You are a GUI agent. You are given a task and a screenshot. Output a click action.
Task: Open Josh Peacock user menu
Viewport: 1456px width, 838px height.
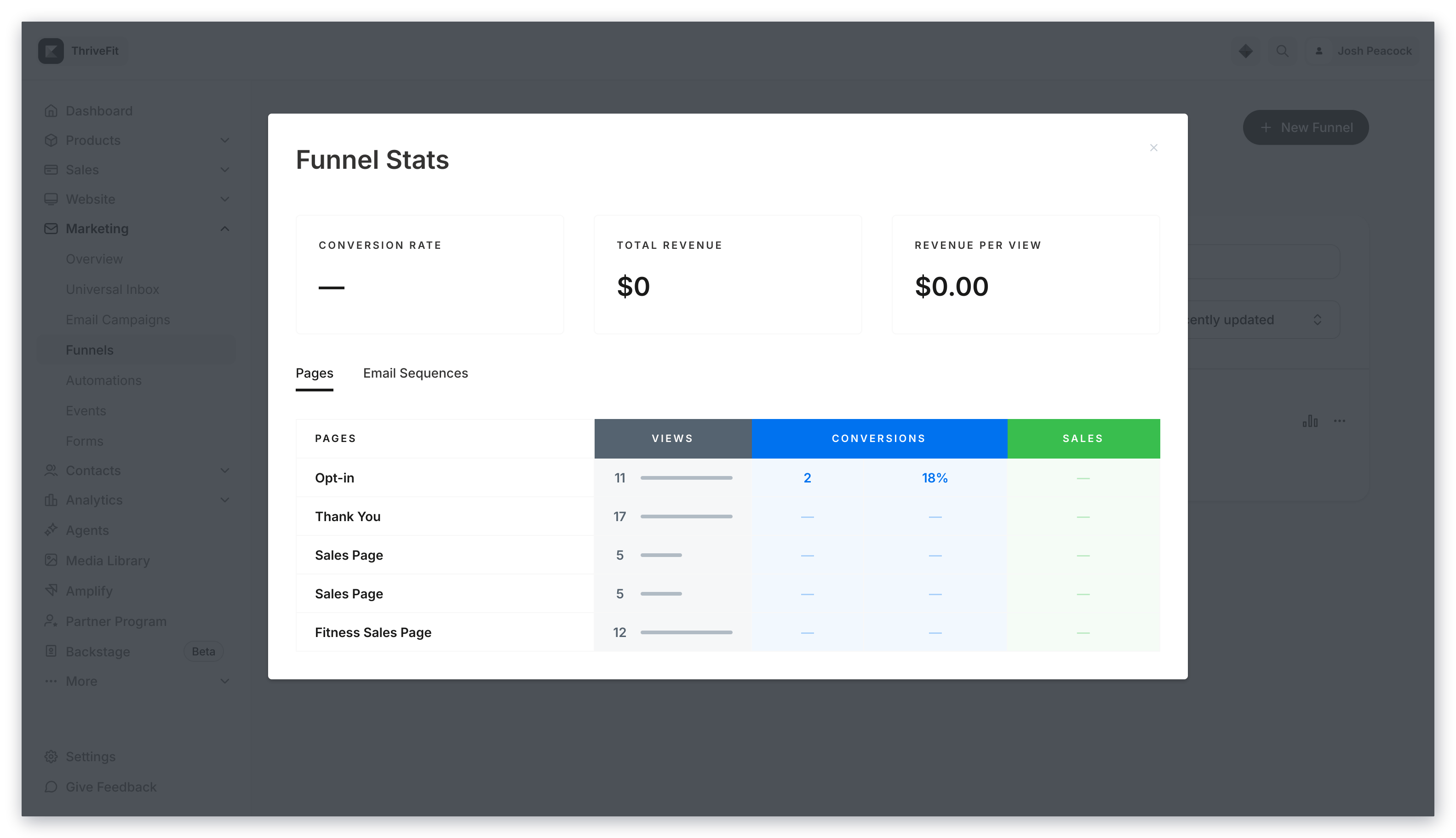1362,51
